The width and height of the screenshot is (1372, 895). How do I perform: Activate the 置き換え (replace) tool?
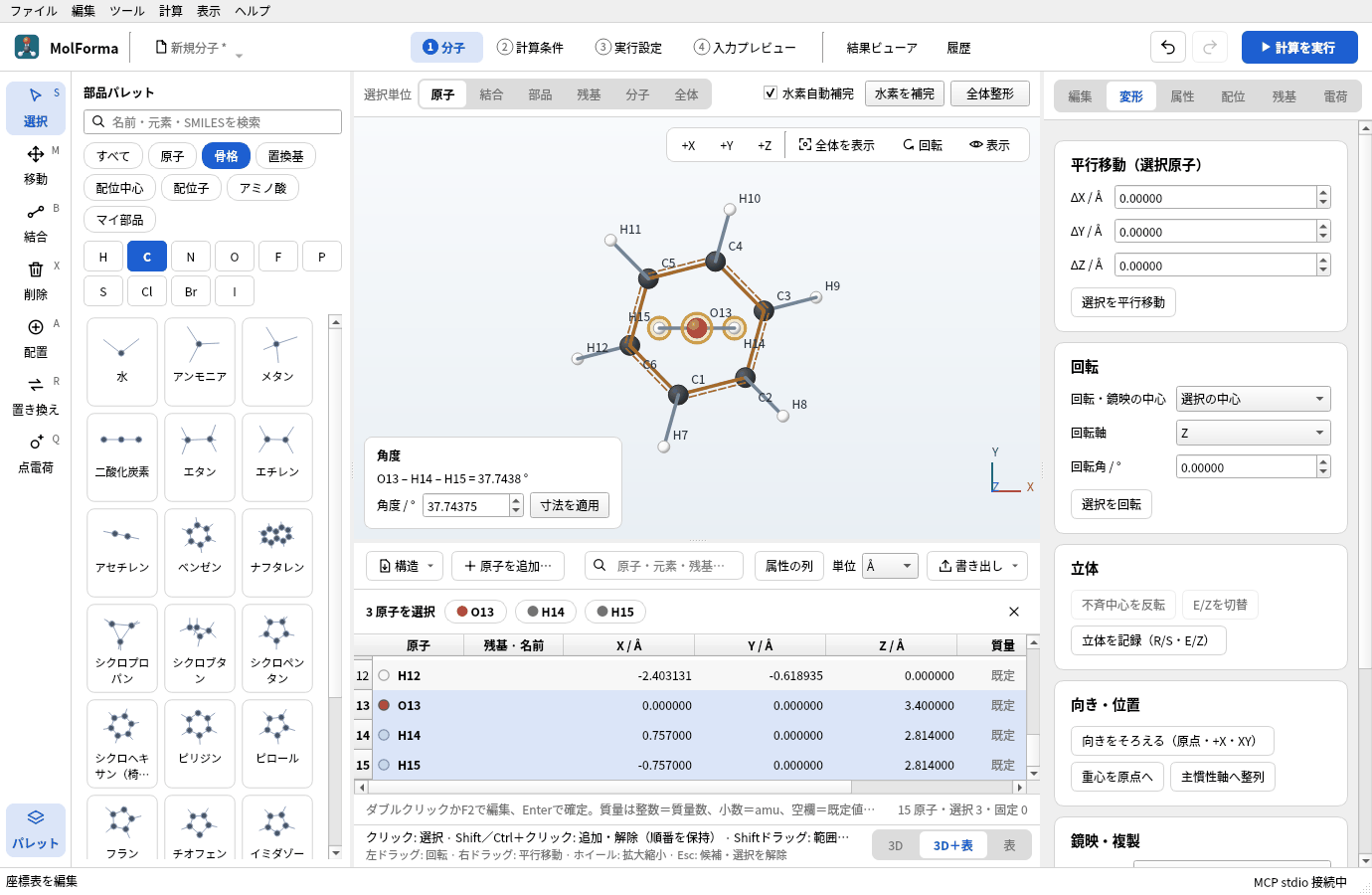click(36, 396)
